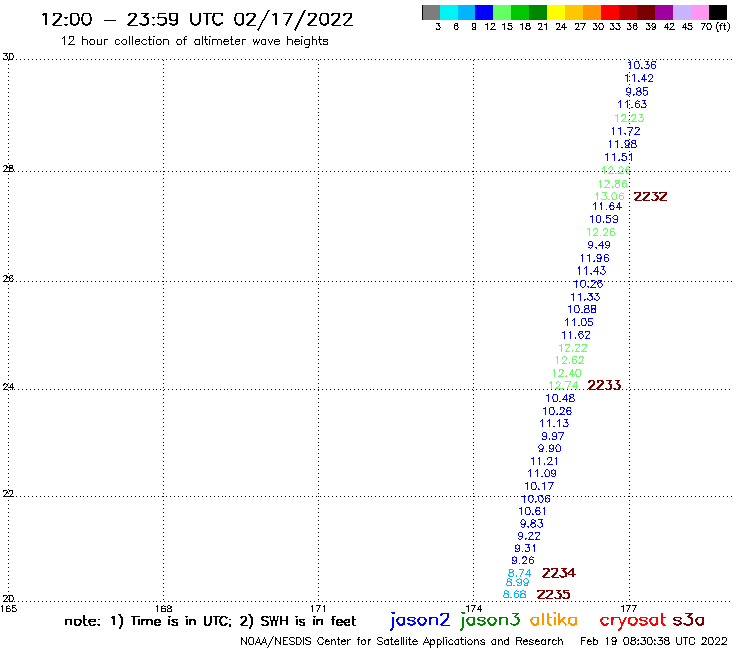Click the cryosat satellite label
The height and width of the screenshot is (650, 740).
[x=633, y=621]
